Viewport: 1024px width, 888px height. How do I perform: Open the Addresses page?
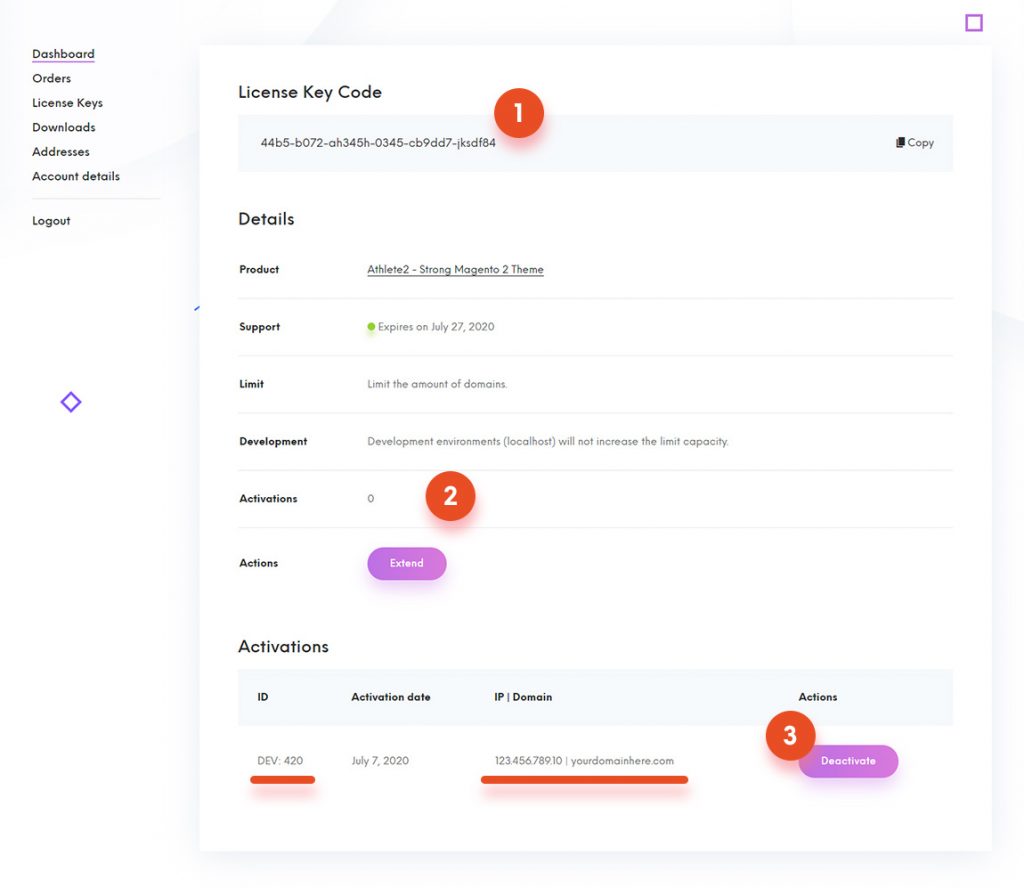(x=60, y=151)
